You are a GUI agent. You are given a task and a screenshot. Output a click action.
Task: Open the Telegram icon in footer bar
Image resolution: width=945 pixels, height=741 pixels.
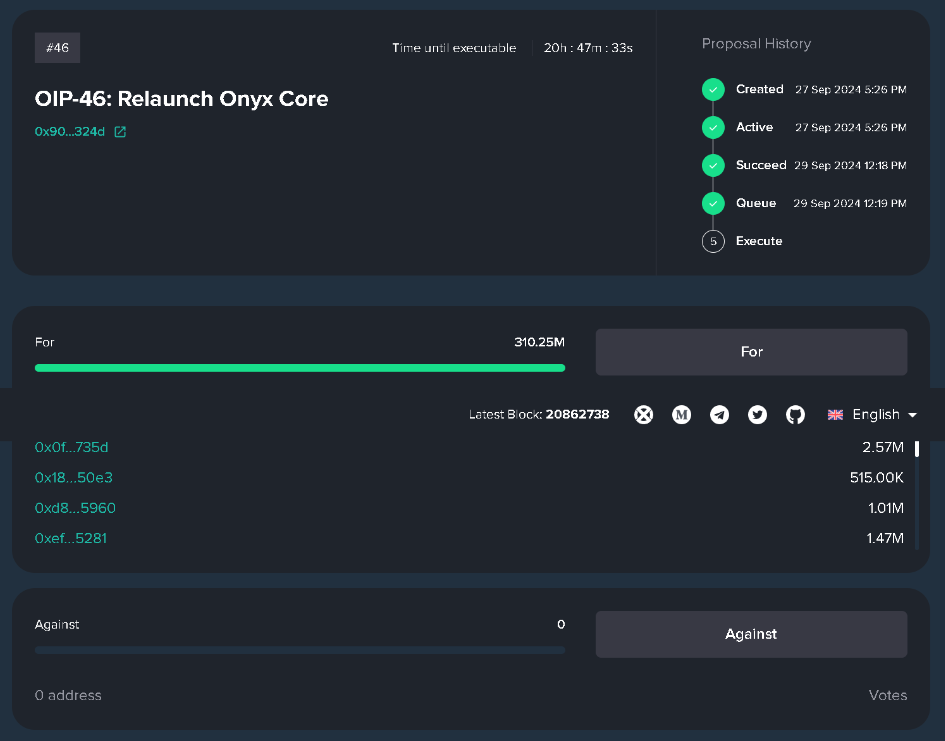pyautogui.click(x=720, y=414)
